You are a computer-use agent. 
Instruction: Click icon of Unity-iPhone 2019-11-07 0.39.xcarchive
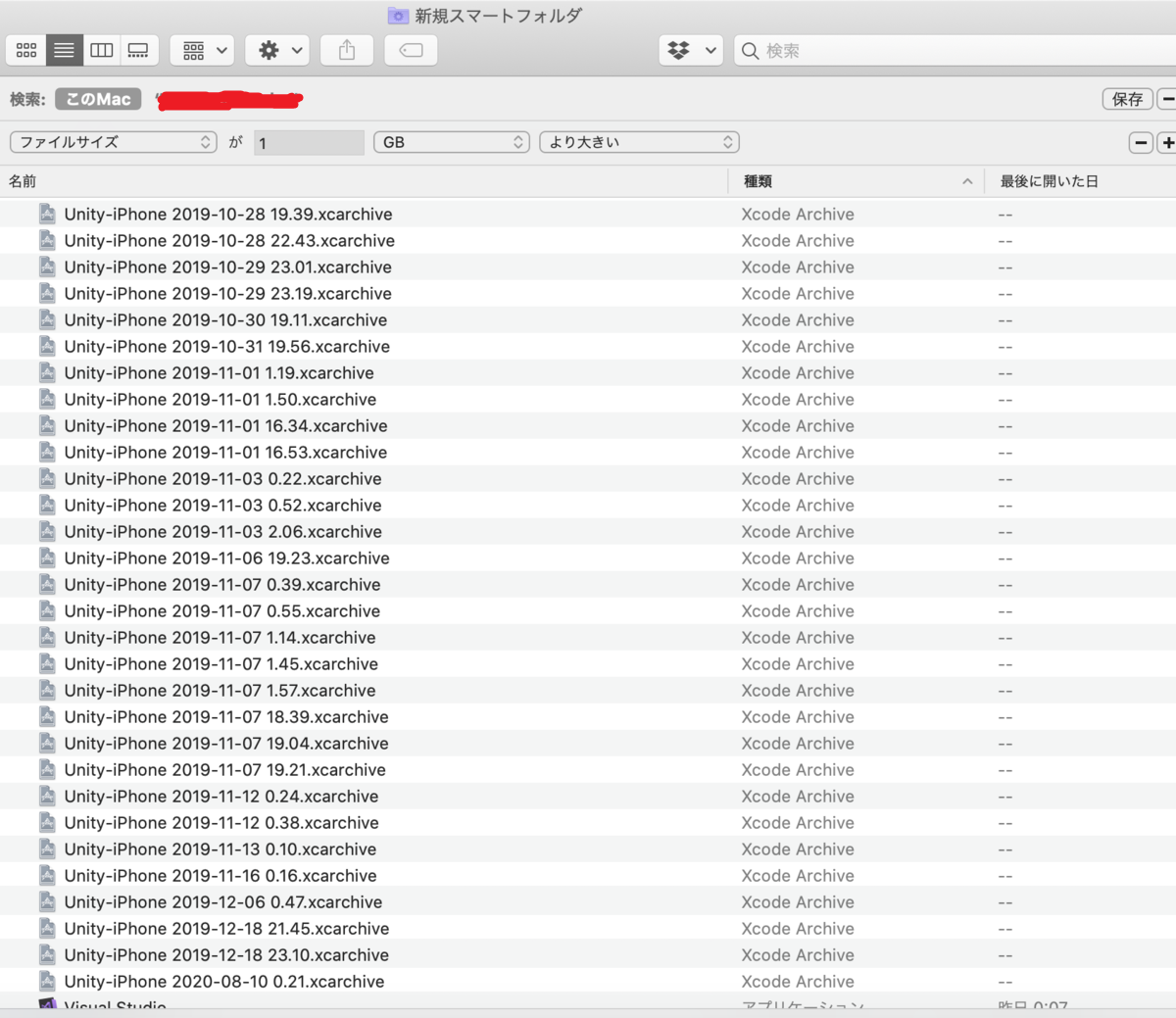47,584
